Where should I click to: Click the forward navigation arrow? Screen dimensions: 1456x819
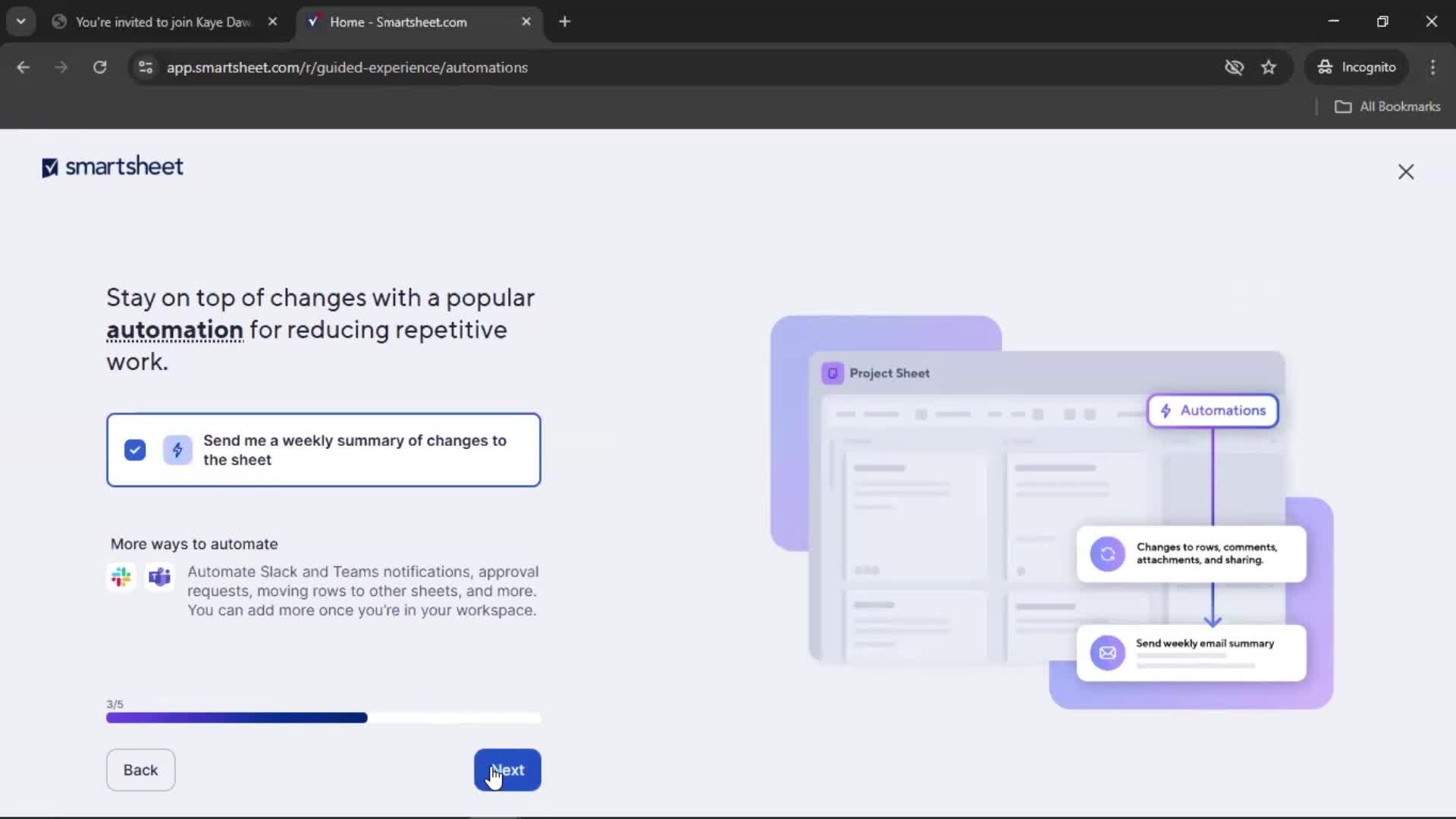[61, 67]
